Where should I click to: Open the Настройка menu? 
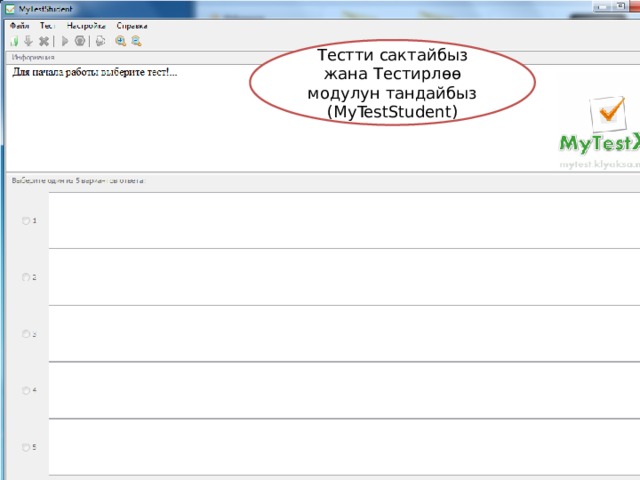(x=86, y=26)
